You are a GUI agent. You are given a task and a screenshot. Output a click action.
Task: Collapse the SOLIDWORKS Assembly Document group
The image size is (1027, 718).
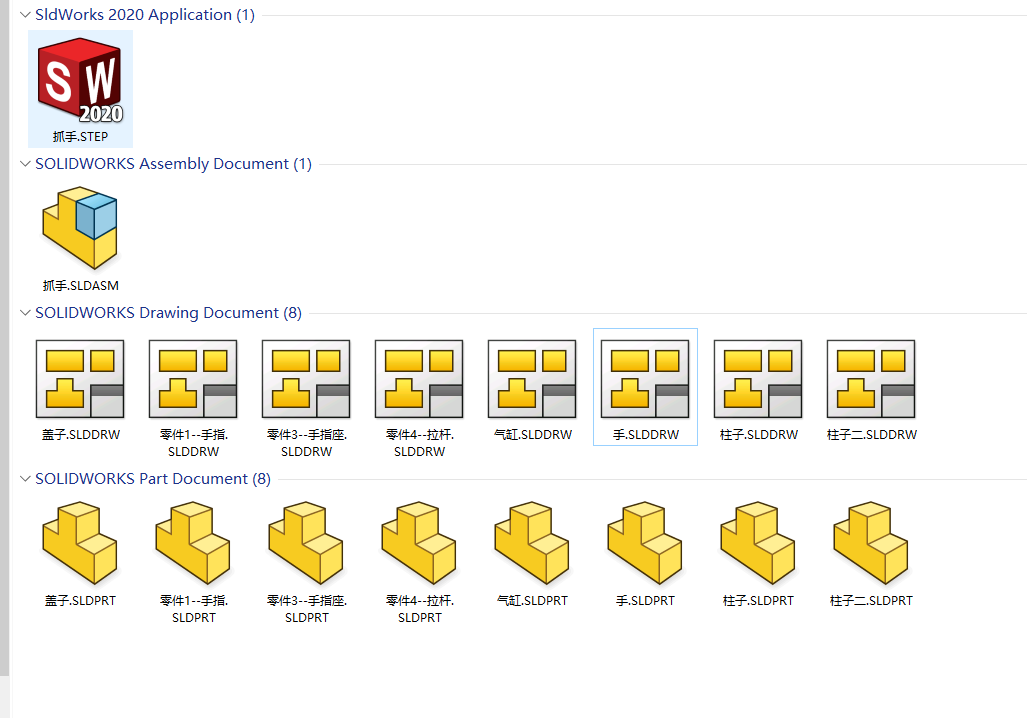coord(25,164)
